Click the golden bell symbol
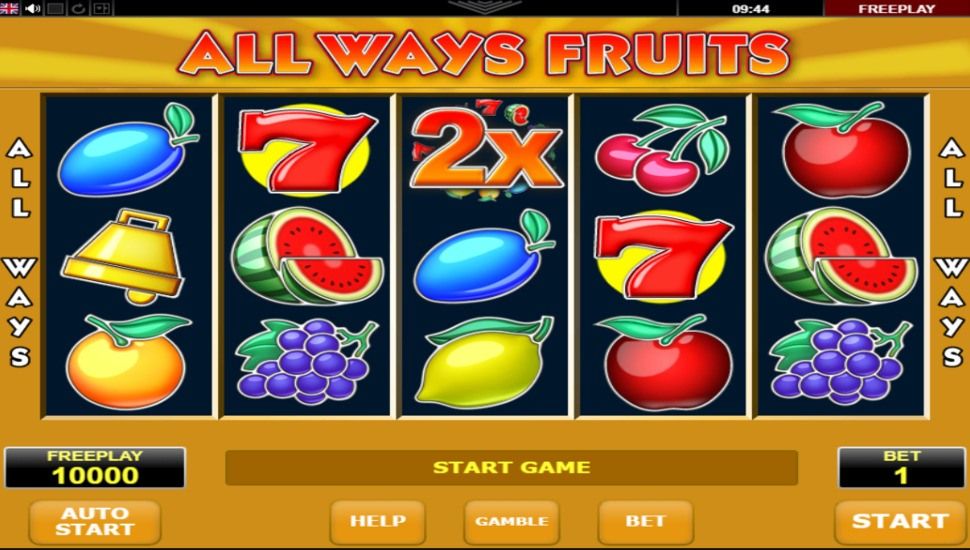Viewport: 970px width, 550px height. [x=122, y=256]
